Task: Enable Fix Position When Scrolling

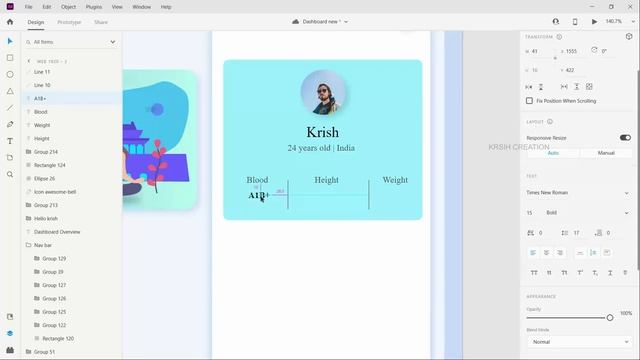Action: [x=529, y=101]
